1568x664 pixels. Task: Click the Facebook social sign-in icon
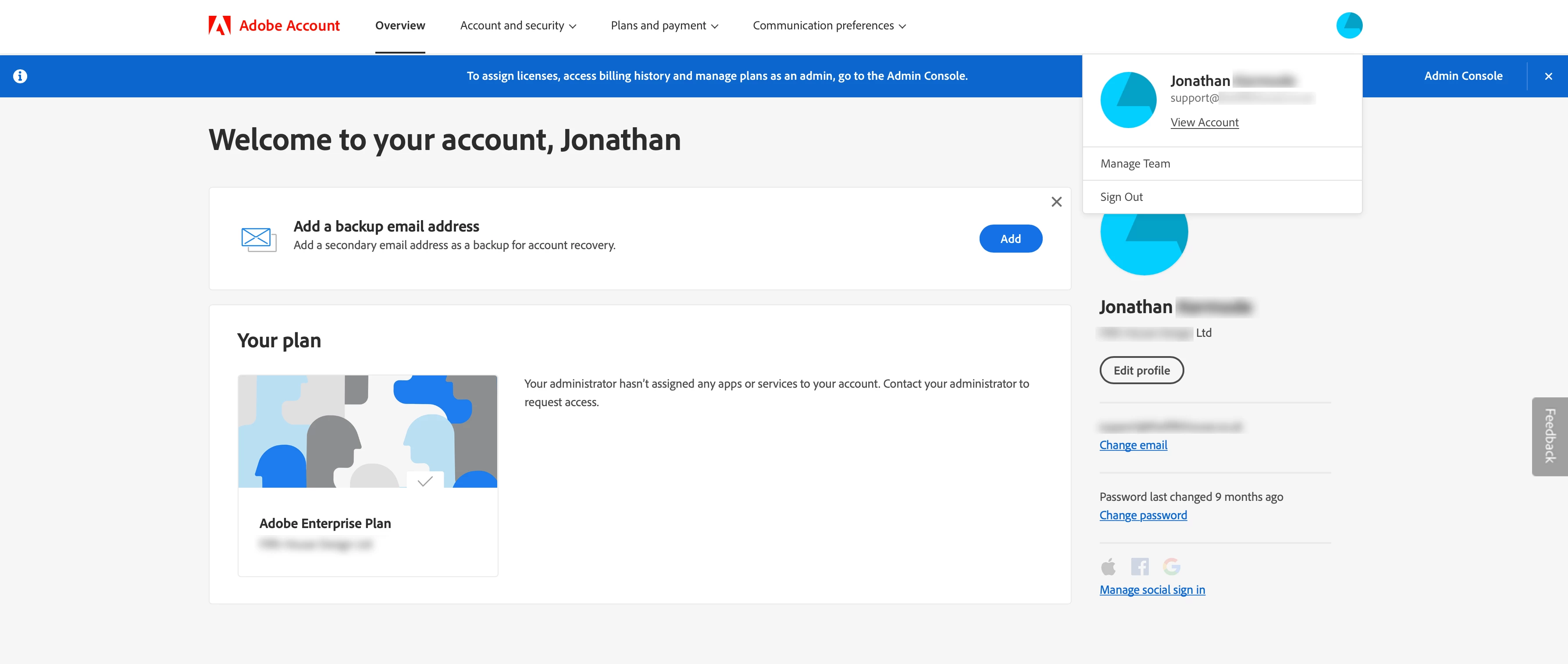[x=1140, y=567]
